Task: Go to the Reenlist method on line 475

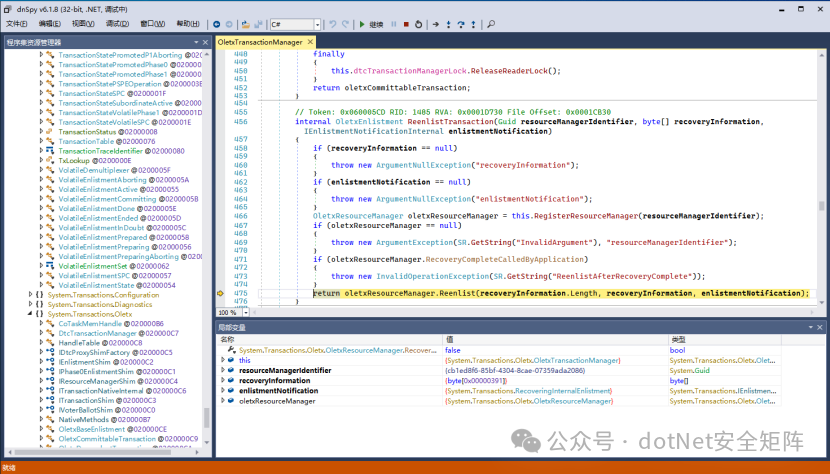Action: pos(457,293)
